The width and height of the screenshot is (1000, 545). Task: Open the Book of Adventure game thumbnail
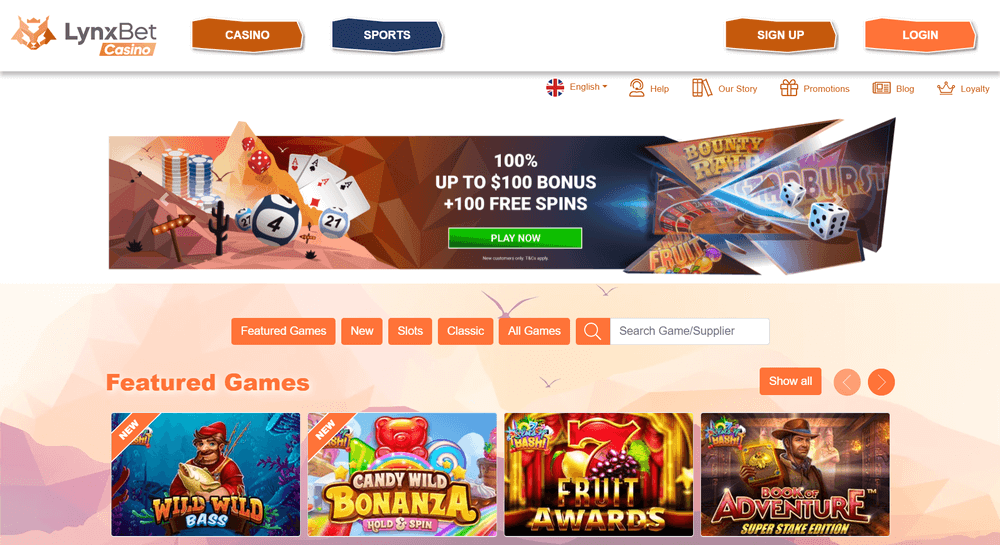pos(795,474)
